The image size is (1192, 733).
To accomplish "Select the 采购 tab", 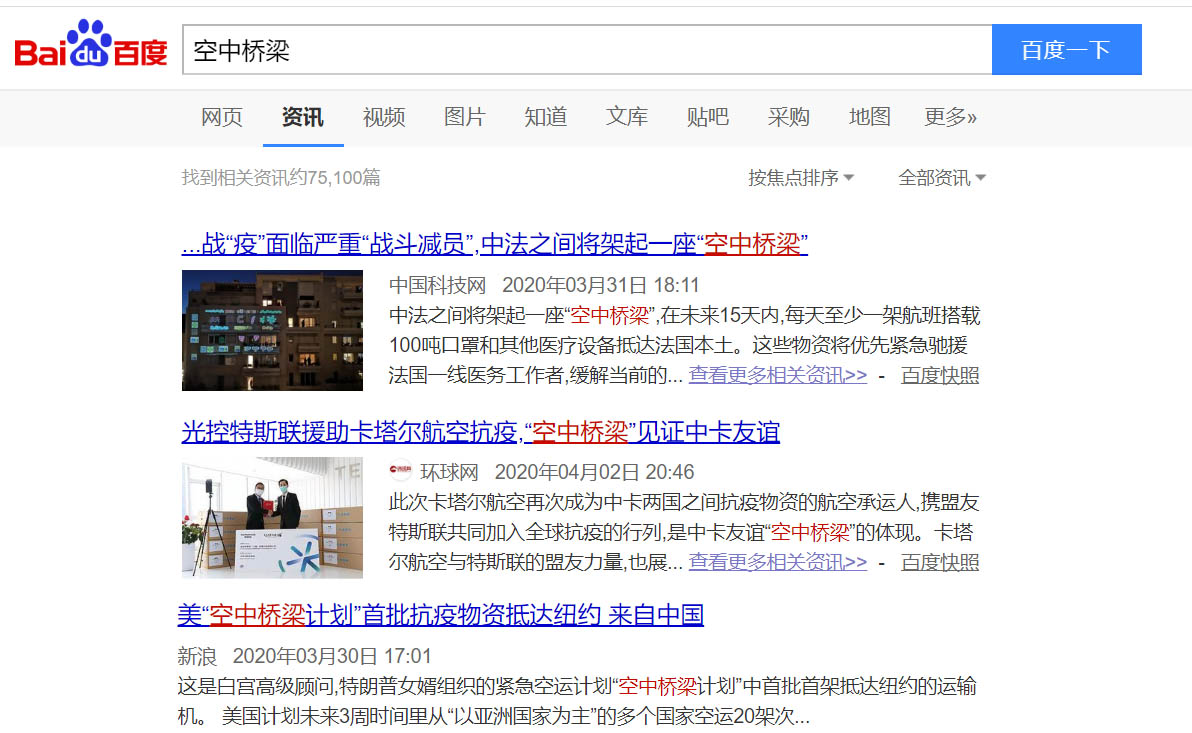I will 788,117.
